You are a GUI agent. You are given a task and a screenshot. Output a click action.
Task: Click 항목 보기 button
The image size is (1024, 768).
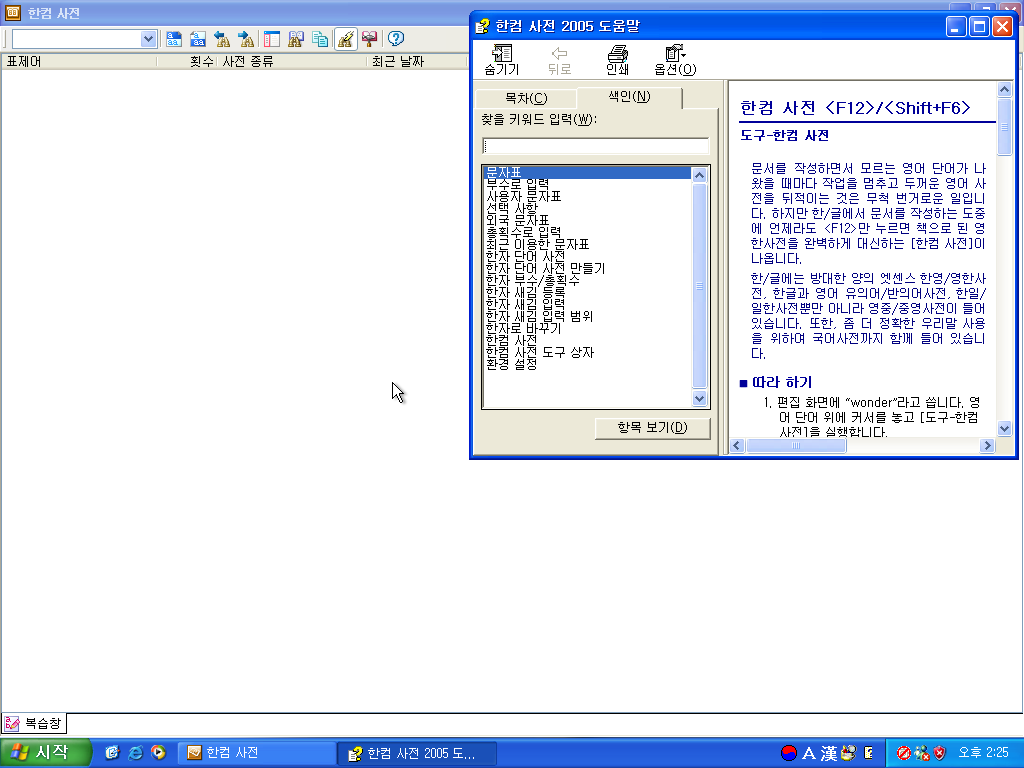click(652, 428)
